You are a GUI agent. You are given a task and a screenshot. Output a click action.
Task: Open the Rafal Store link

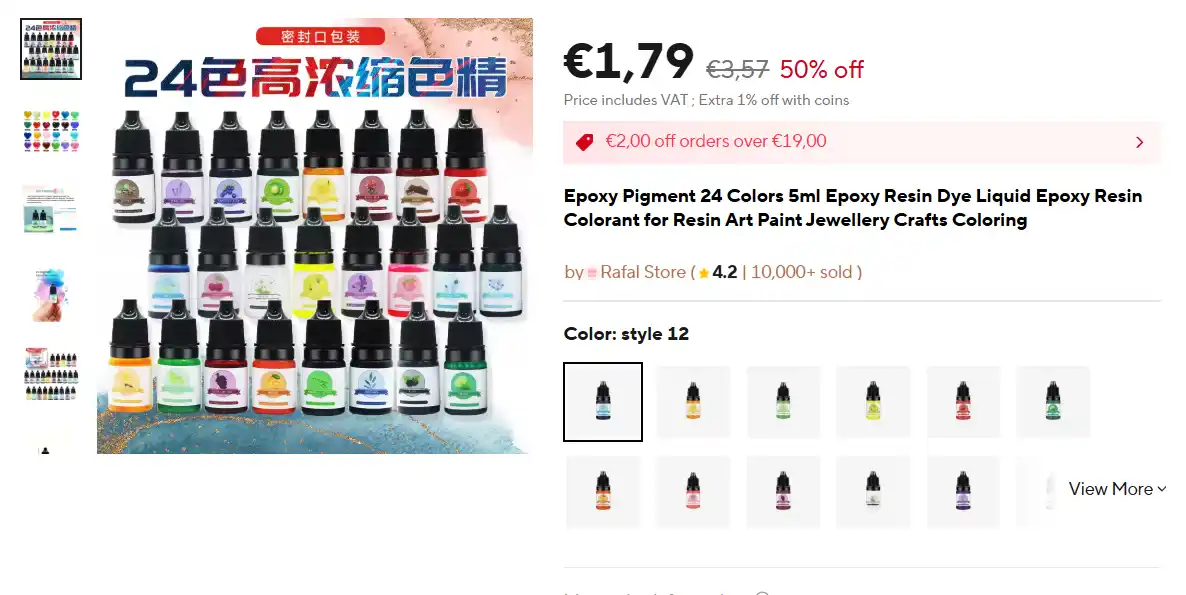643,272
